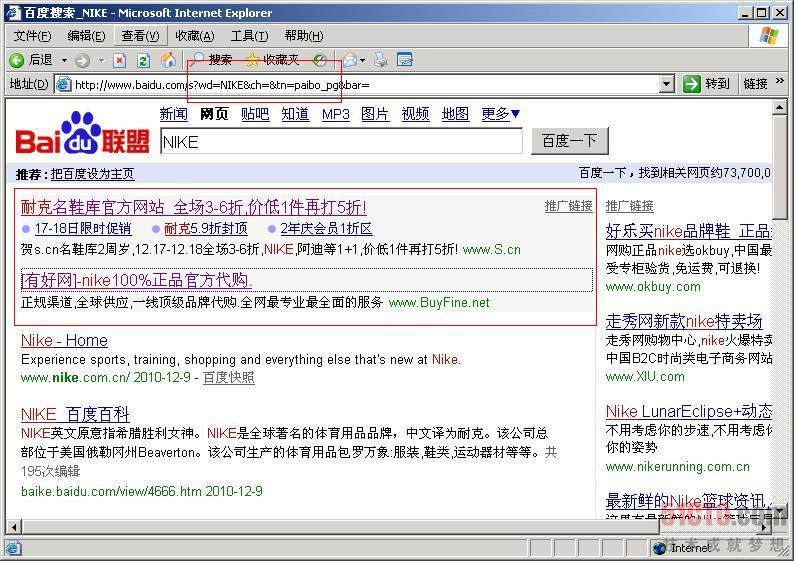Click the Baidu 联盟 logo

pos(83,133)
